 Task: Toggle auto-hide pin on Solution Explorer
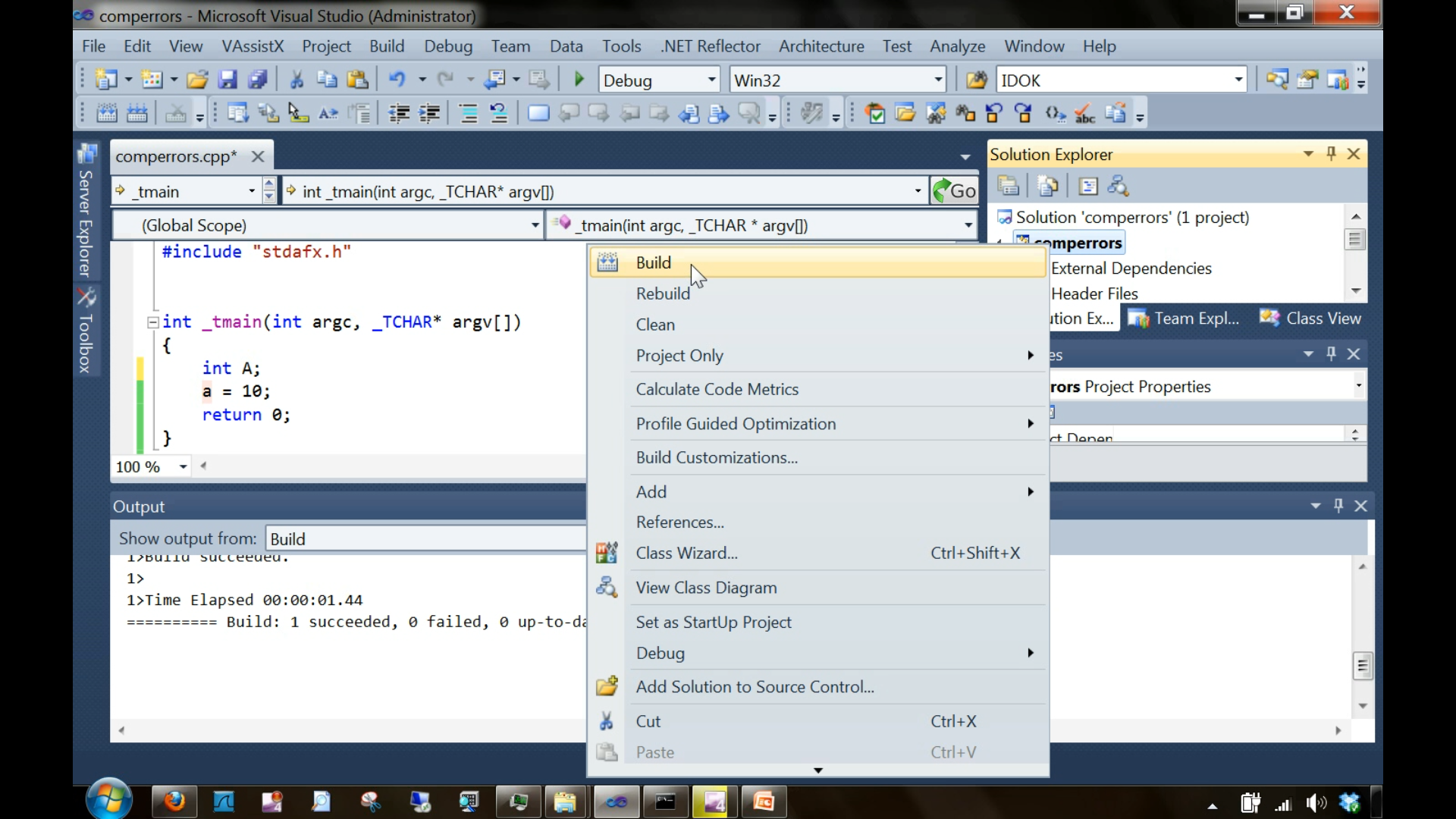click(x=1332, y=153)
